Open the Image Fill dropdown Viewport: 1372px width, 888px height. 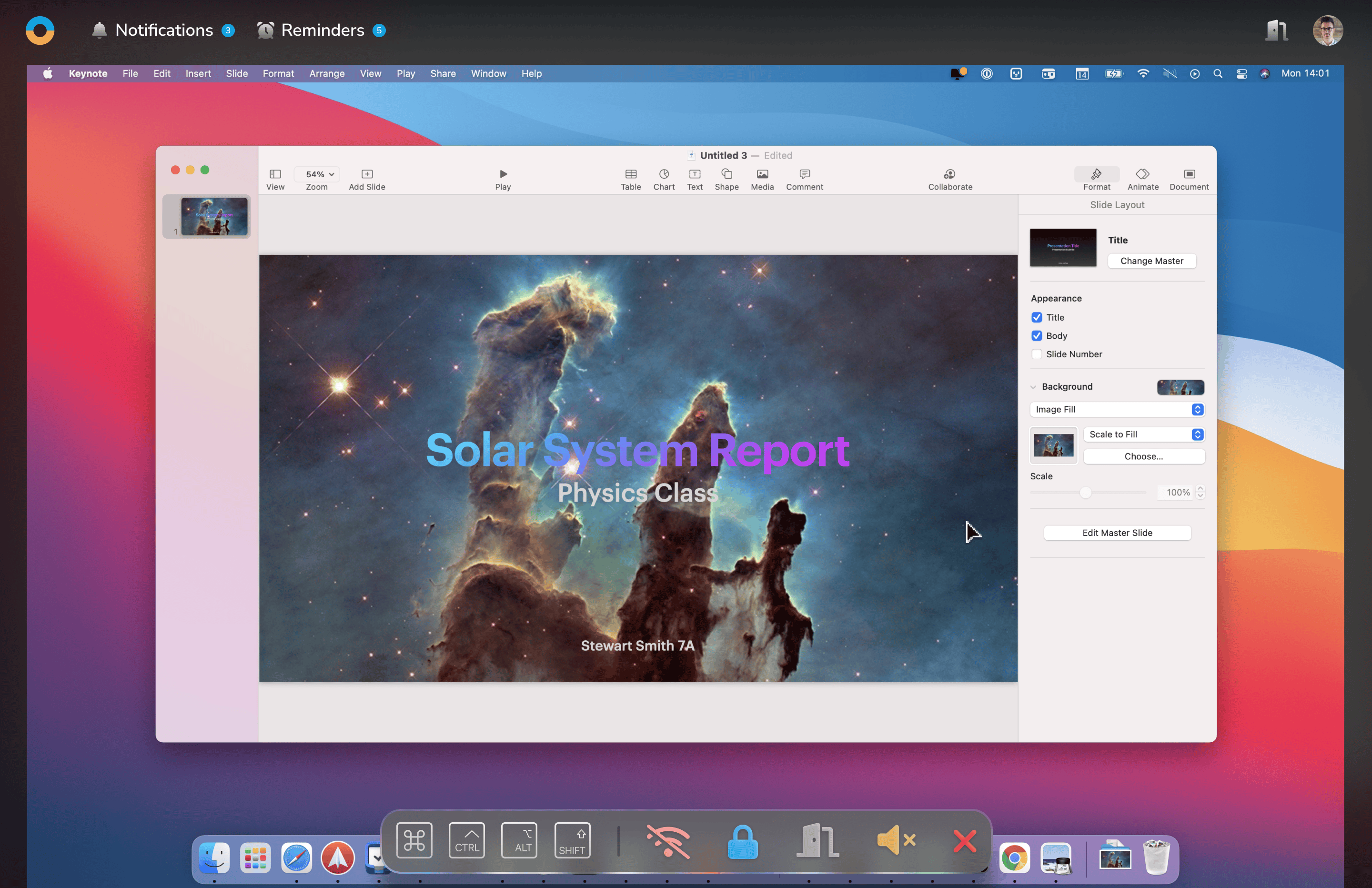(x=1117, y=409)
